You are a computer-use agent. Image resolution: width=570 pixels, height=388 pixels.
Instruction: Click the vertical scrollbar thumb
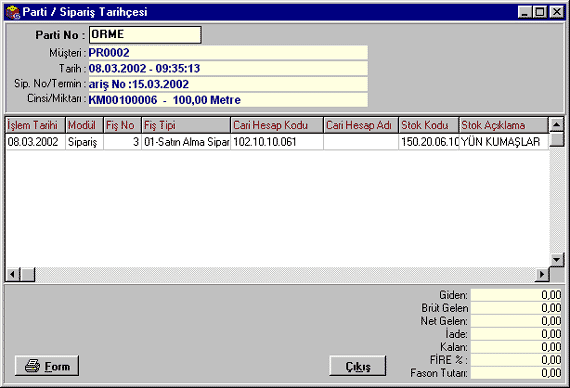click(556, 140)
